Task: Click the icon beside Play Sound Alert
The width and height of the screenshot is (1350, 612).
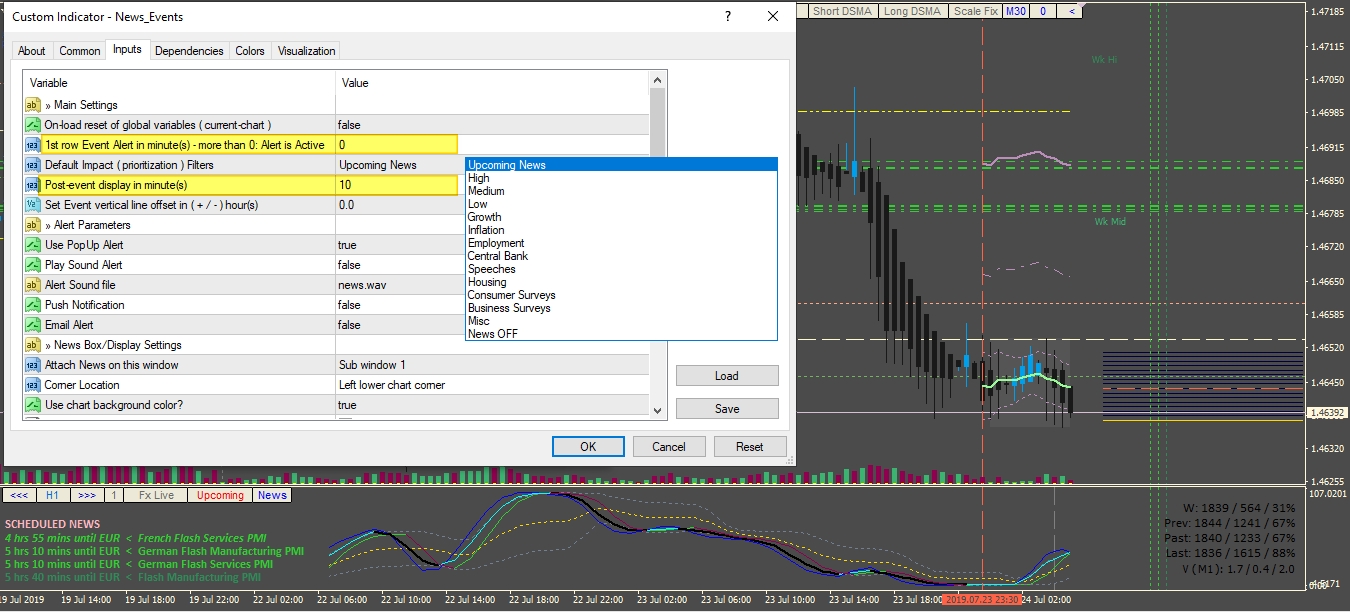Action: (32, 265)
